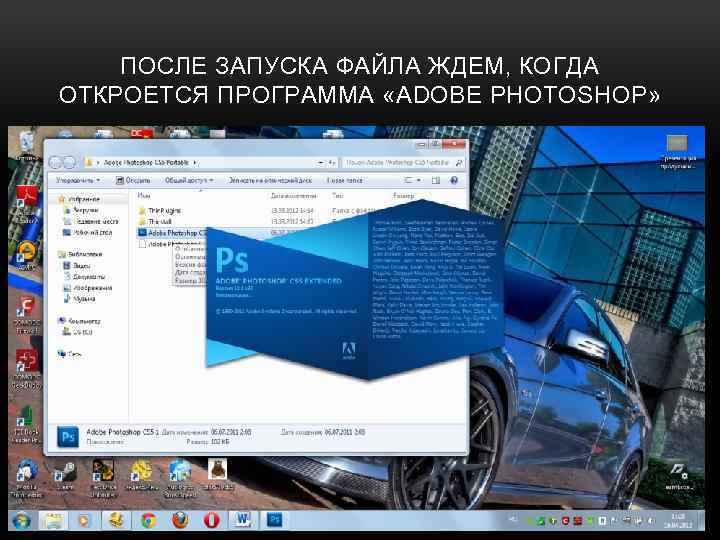Select the ThinRegistry folder row
The image size is (720, 540).
[x=160, y=210]
